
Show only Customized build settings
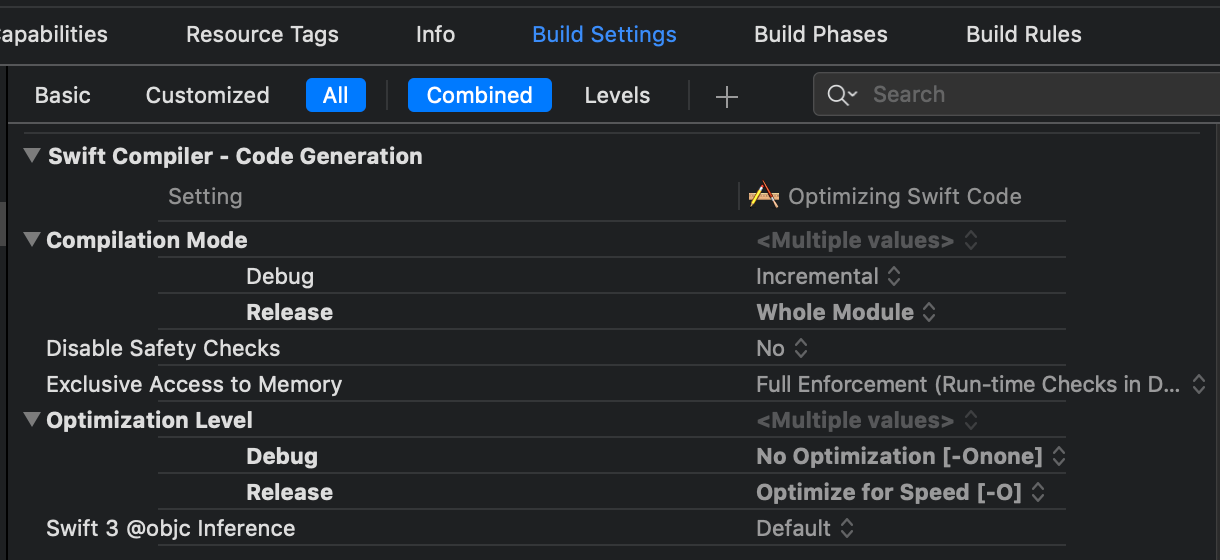click(x=207, y=95)
